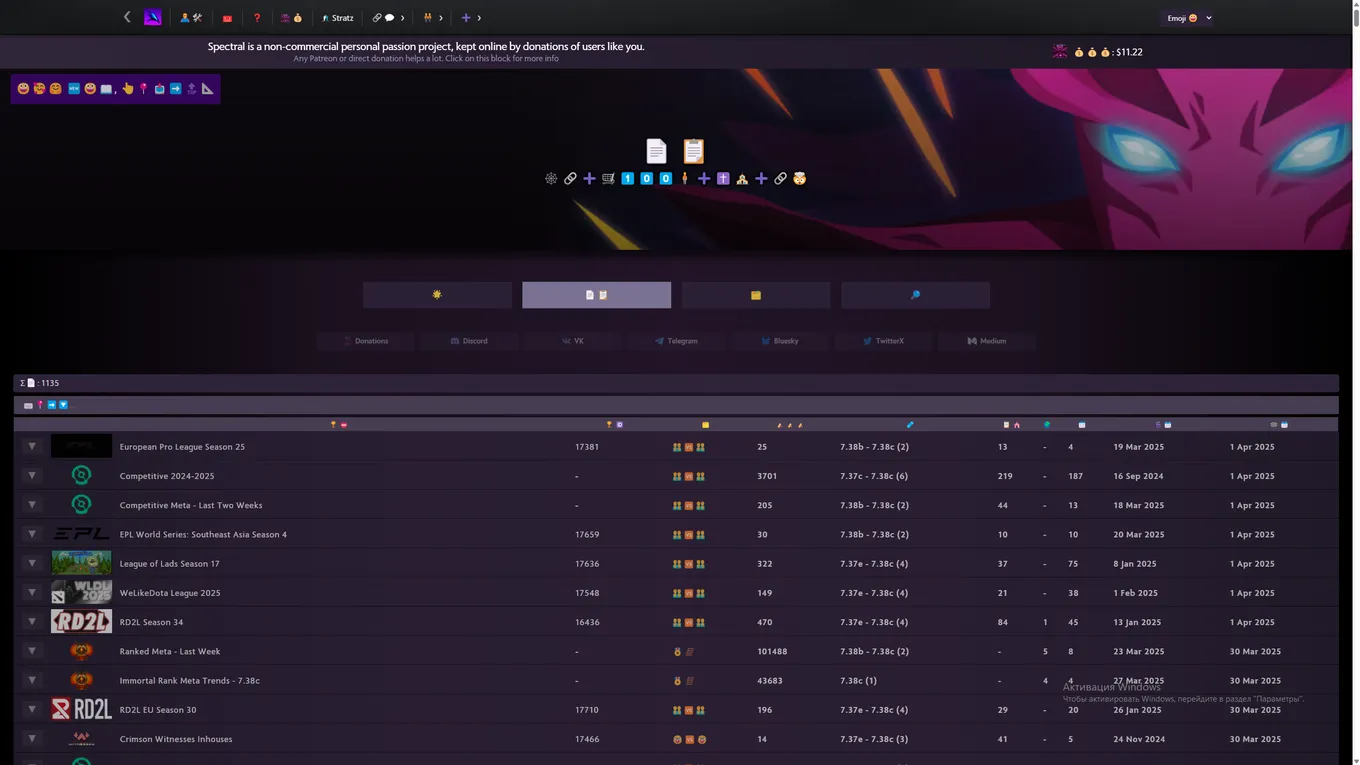Sort by the trophy name column header
The height and width of the screenshot is (765, 1360).
(338, 425)
